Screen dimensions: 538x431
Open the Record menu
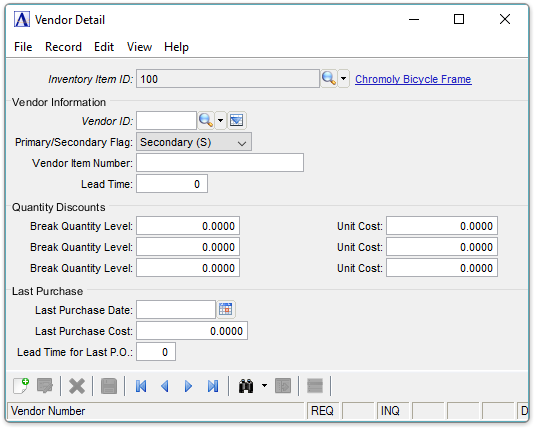click(x=63, y=47)
